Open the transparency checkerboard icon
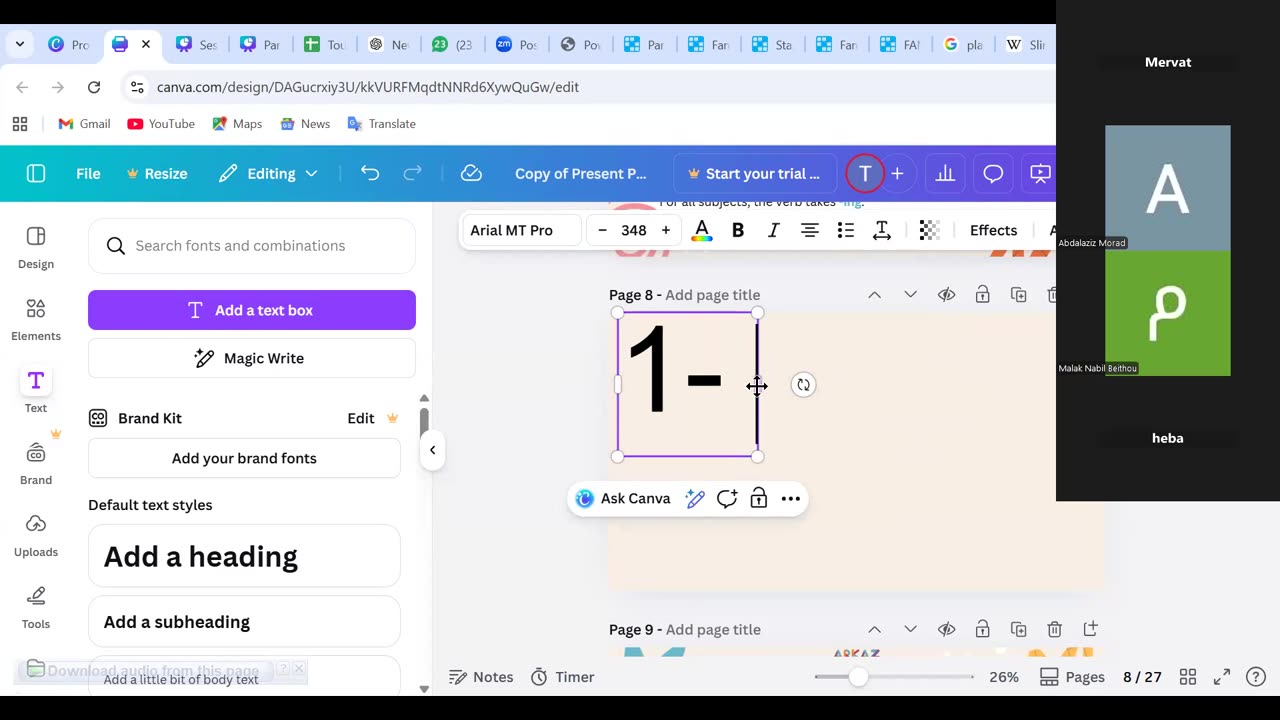The height and width of the screenshot is (720, 1280). [x=929, y=230]
